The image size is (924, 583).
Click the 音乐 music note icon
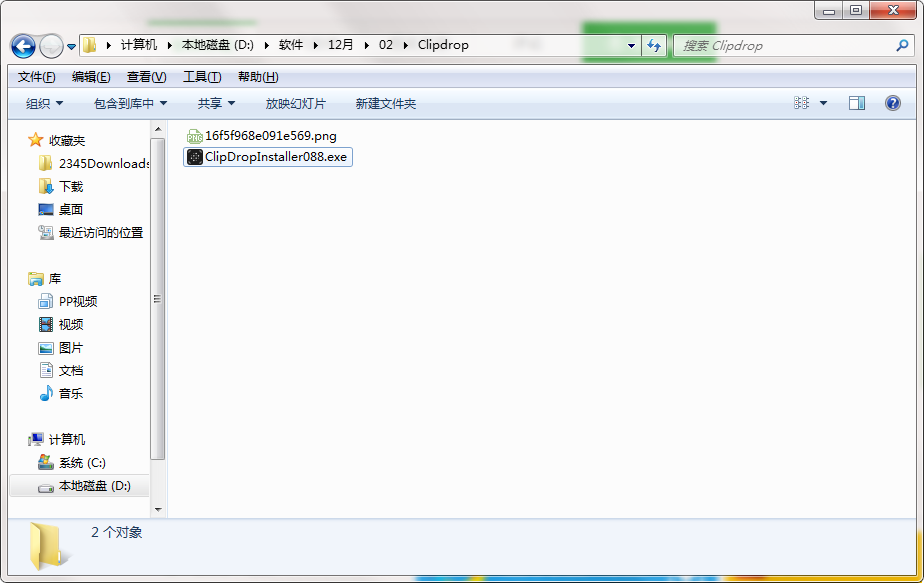point(46,393)
